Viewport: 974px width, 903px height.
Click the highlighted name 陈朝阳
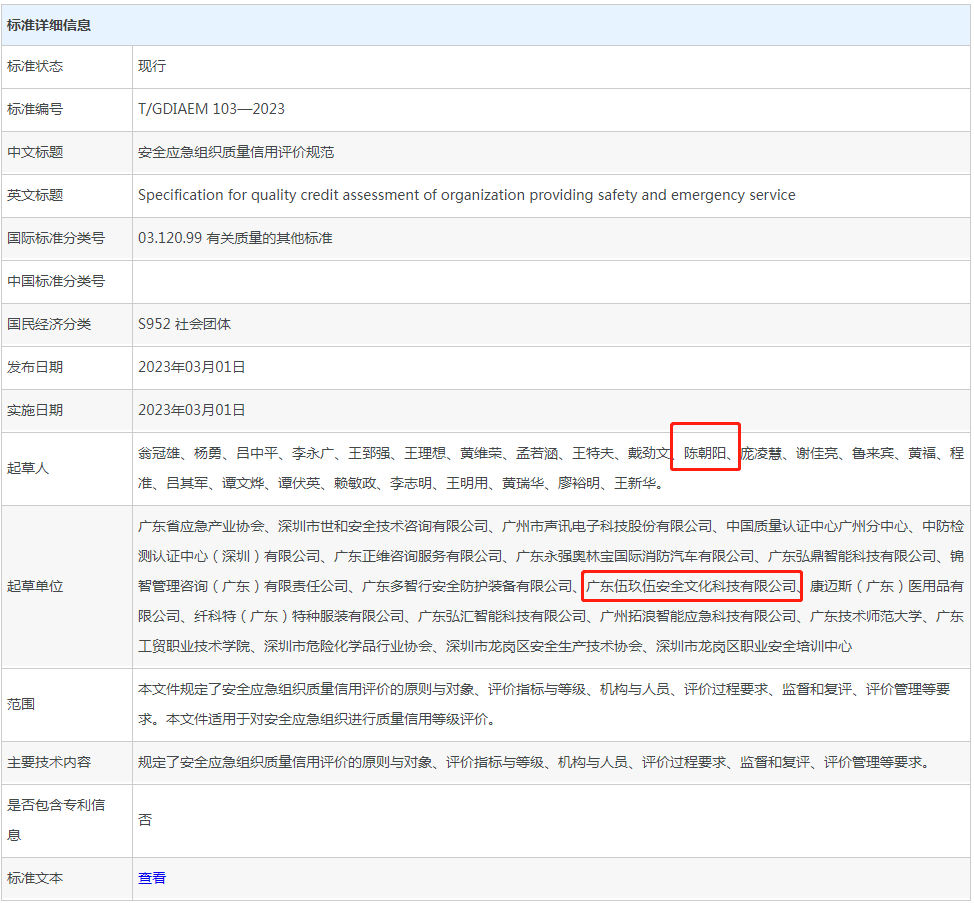pyautogui.click(x=705, y=453)
